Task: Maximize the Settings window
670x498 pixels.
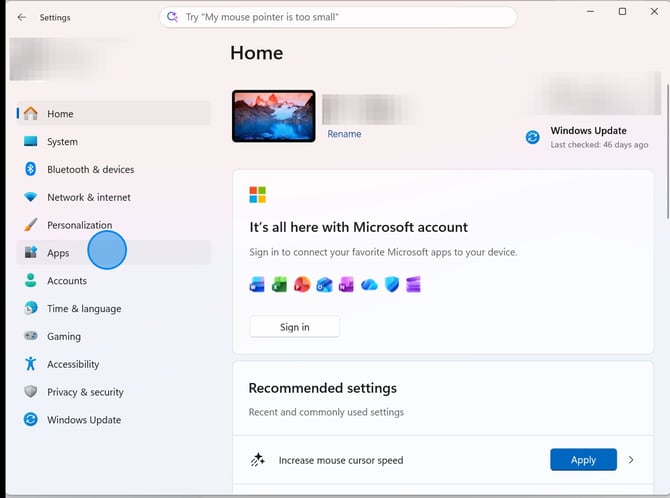Action: click(623, 12)
